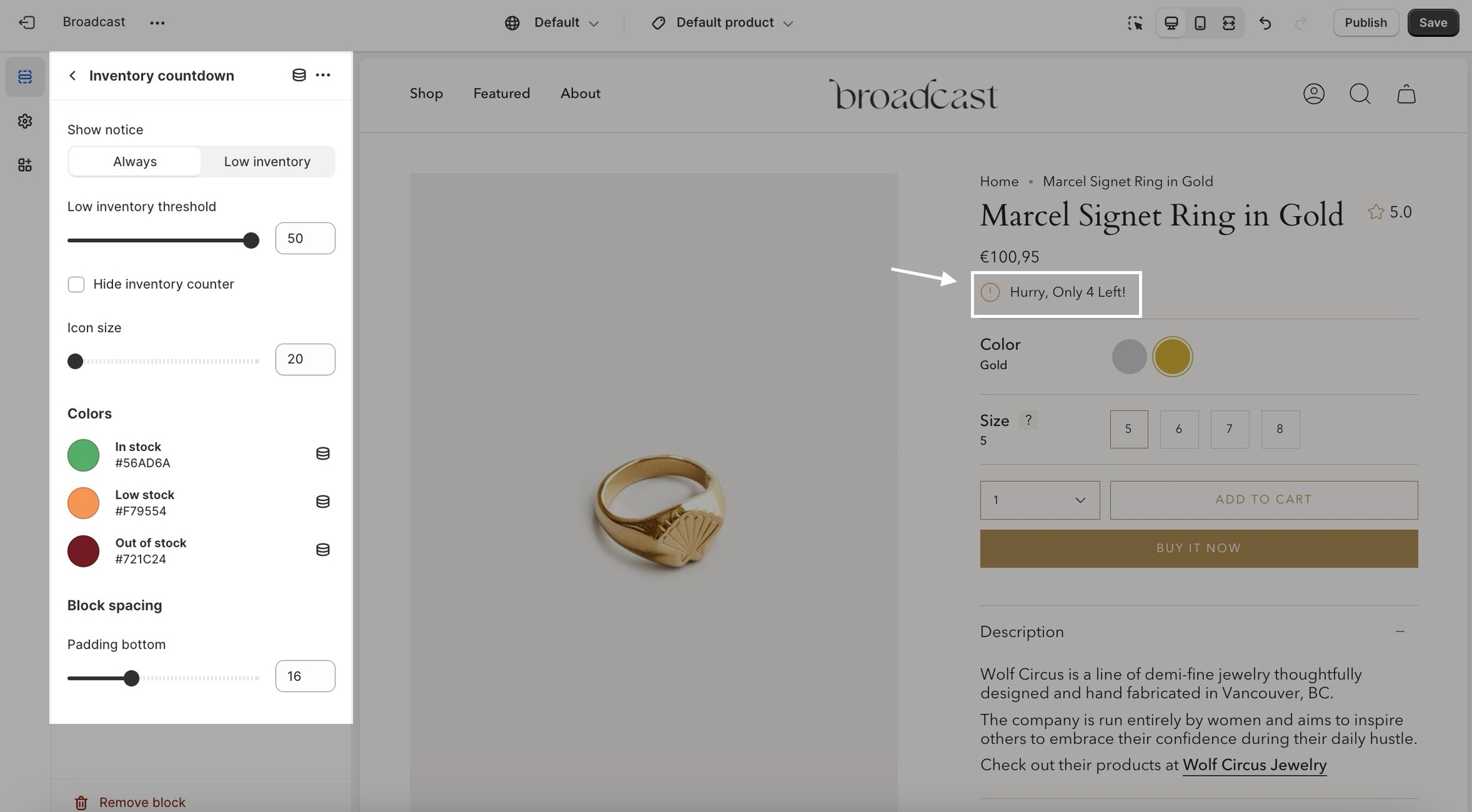The image size is (1472, 812).
Task: Open theme settings gear icon
Action: tap(25, 121)
